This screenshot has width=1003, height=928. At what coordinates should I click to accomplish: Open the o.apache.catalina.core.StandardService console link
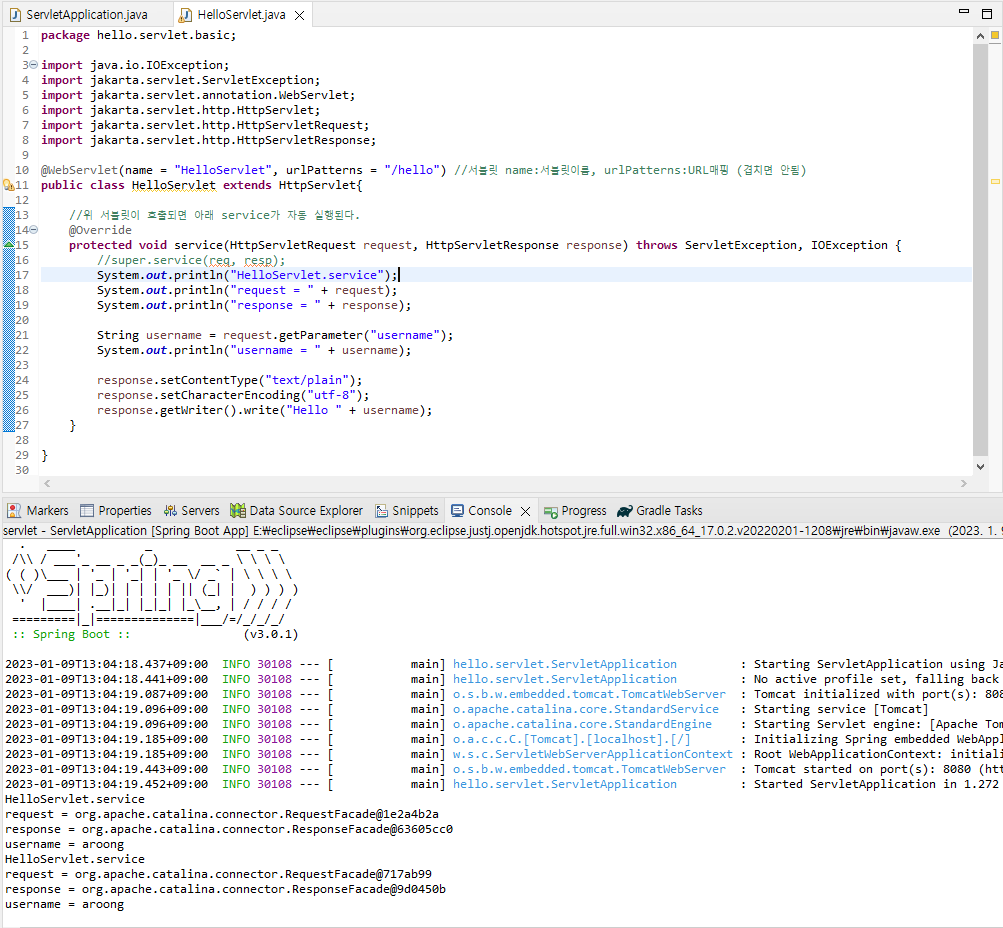click(586, 709)
